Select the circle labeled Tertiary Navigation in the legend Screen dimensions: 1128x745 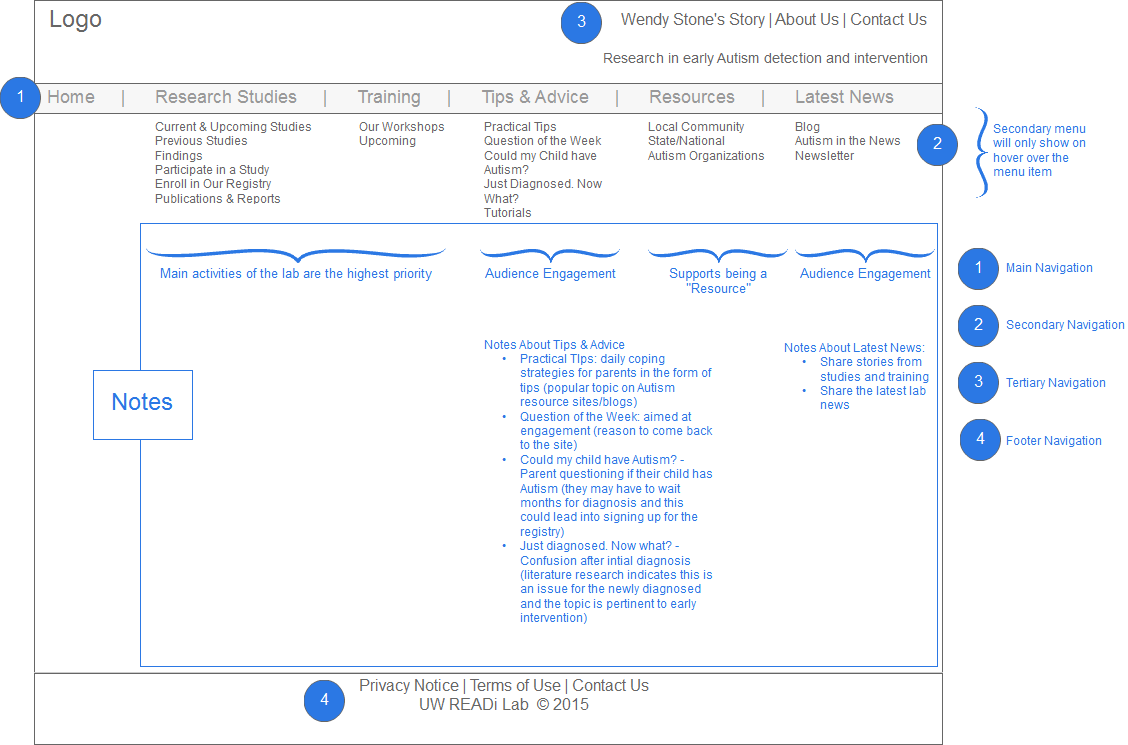978,383
